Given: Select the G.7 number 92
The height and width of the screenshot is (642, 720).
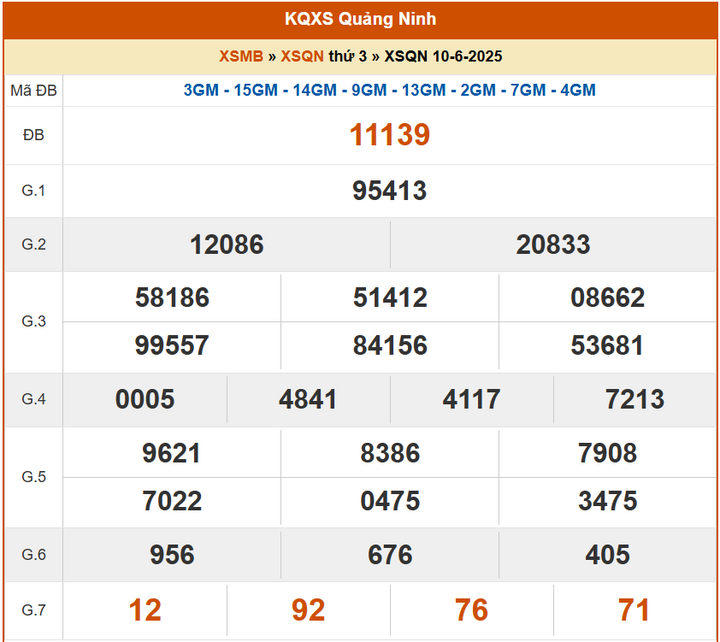Looking at the screenshot, I should pos(309,610).
